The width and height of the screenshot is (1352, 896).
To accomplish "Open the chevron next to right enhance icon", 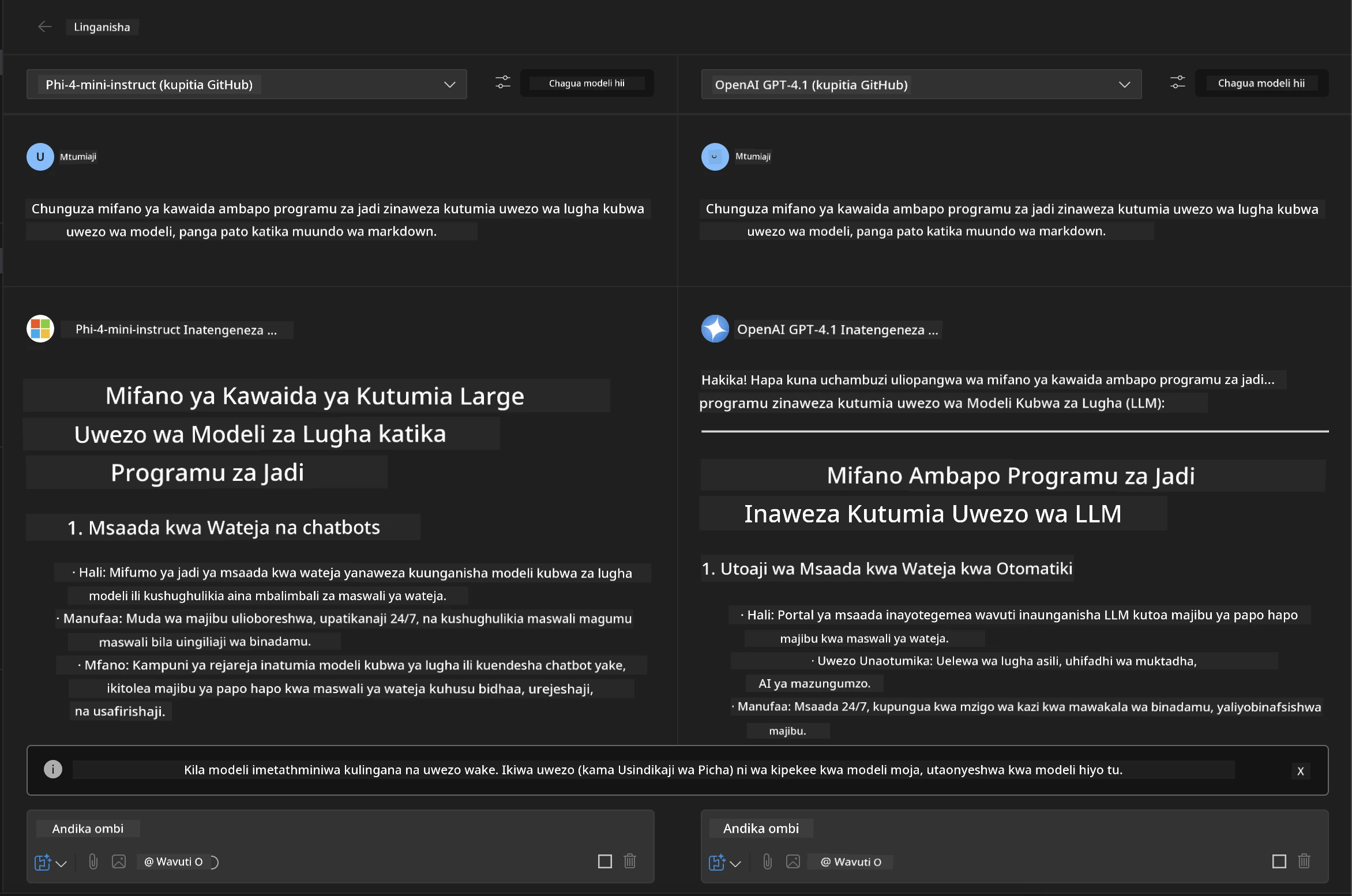I will (x=735, y=863).
